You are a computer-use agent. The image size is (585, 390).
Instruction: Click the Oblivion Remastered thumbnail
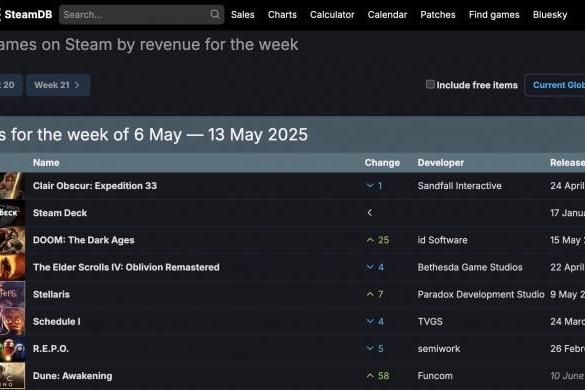(12, 267)
